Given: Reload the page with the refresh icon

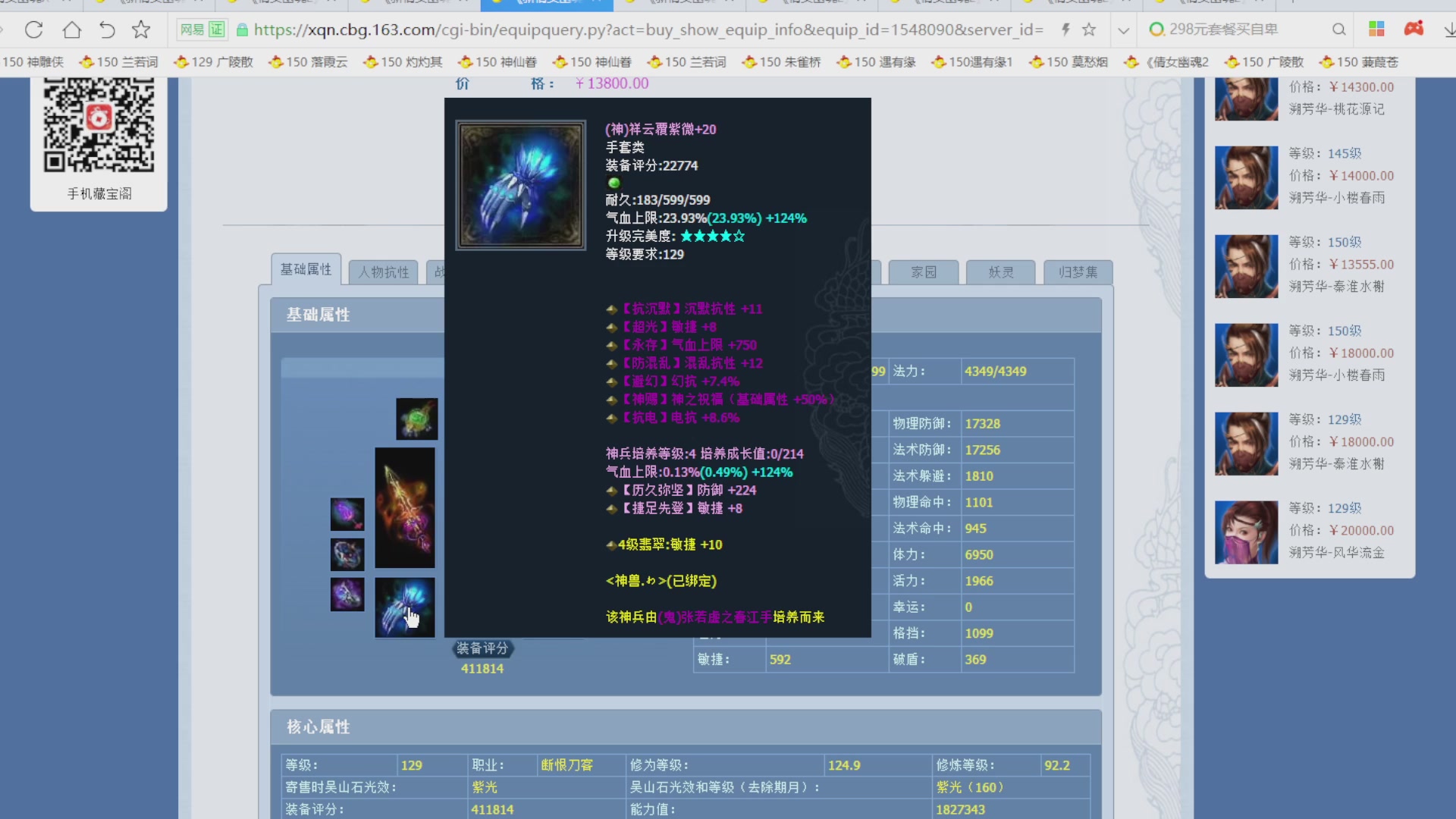Looking at the screenshot, I should pos(34,30).
